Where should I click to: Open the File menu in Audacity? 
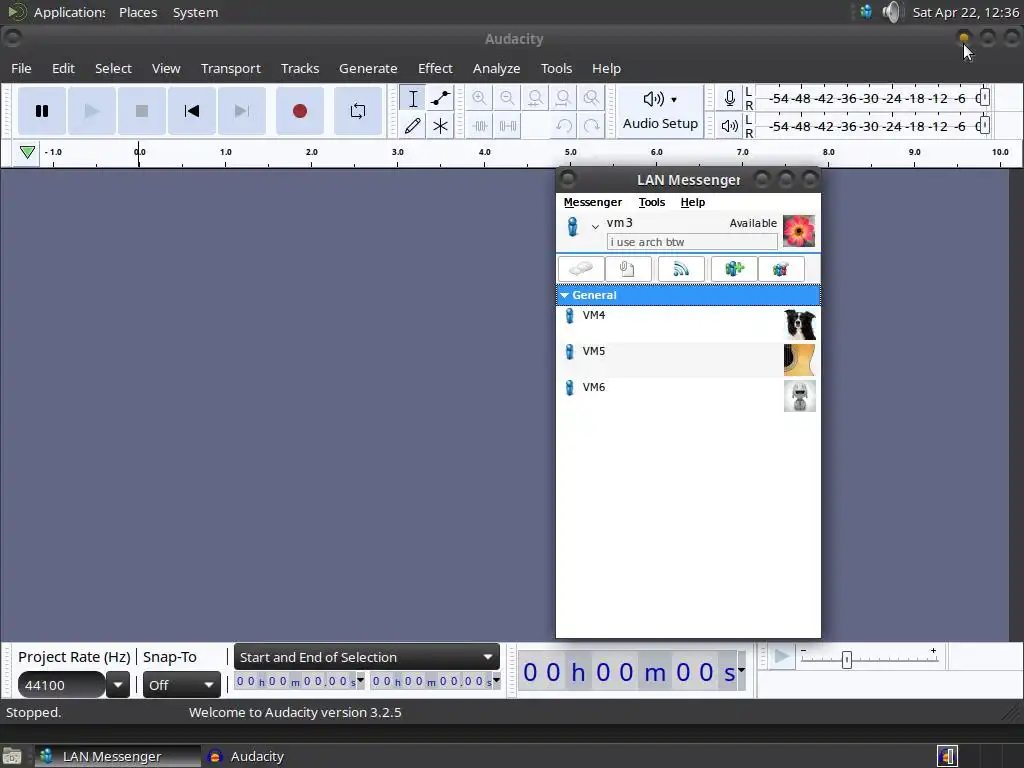pos(21,69)
